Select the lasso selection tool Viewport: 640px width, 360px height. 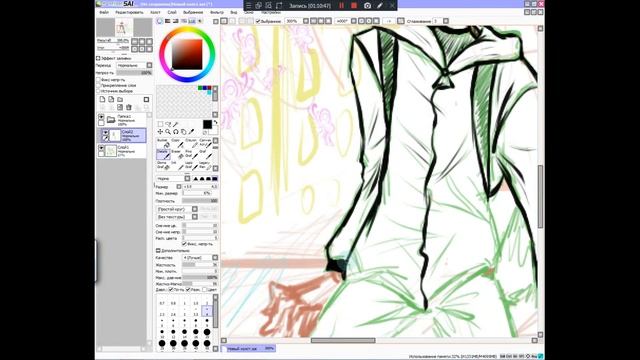click(x=168, y=124)
